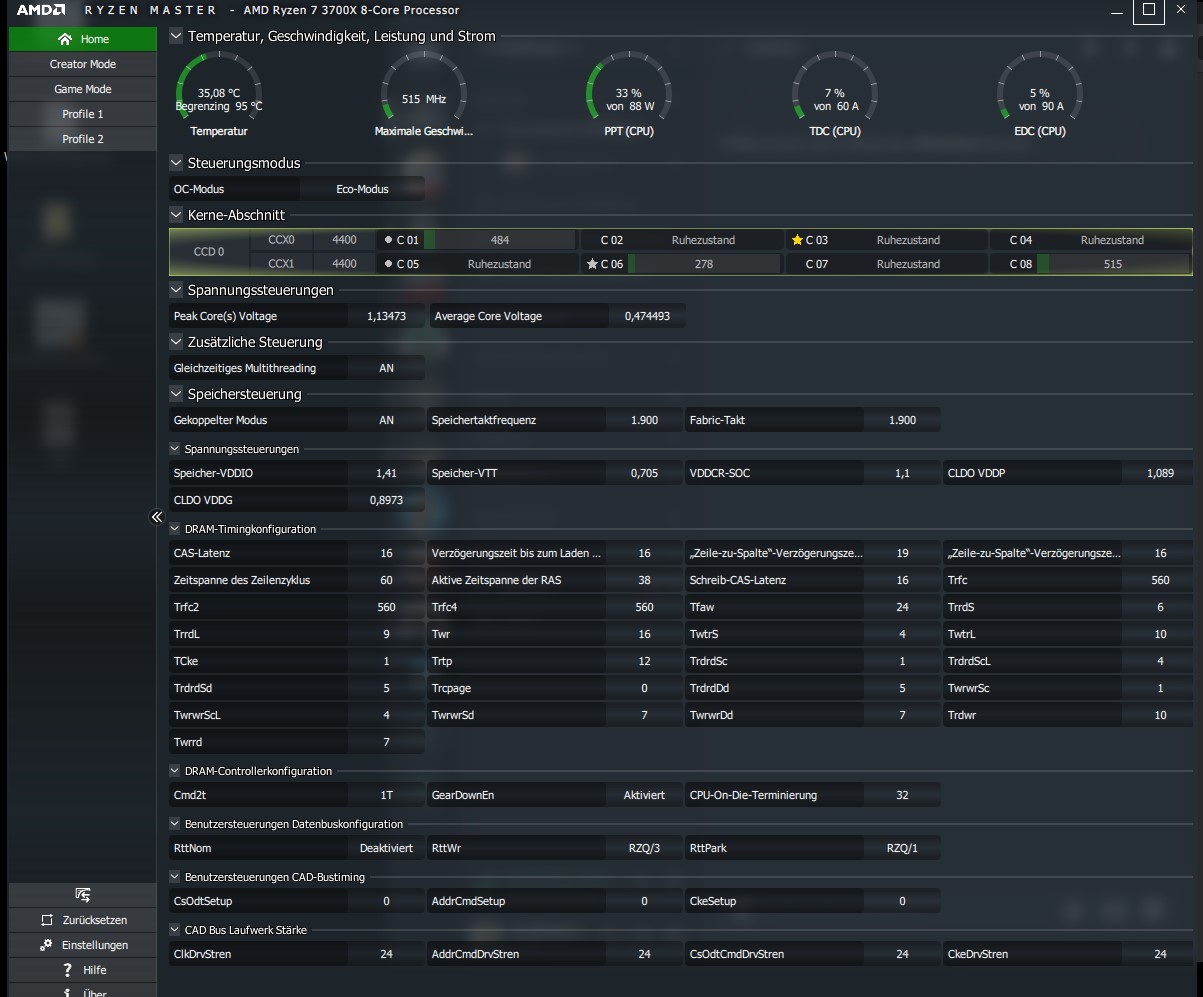
Task: Collapse the main Spannungssteuerungen section
Action: [x=177, y=290]
